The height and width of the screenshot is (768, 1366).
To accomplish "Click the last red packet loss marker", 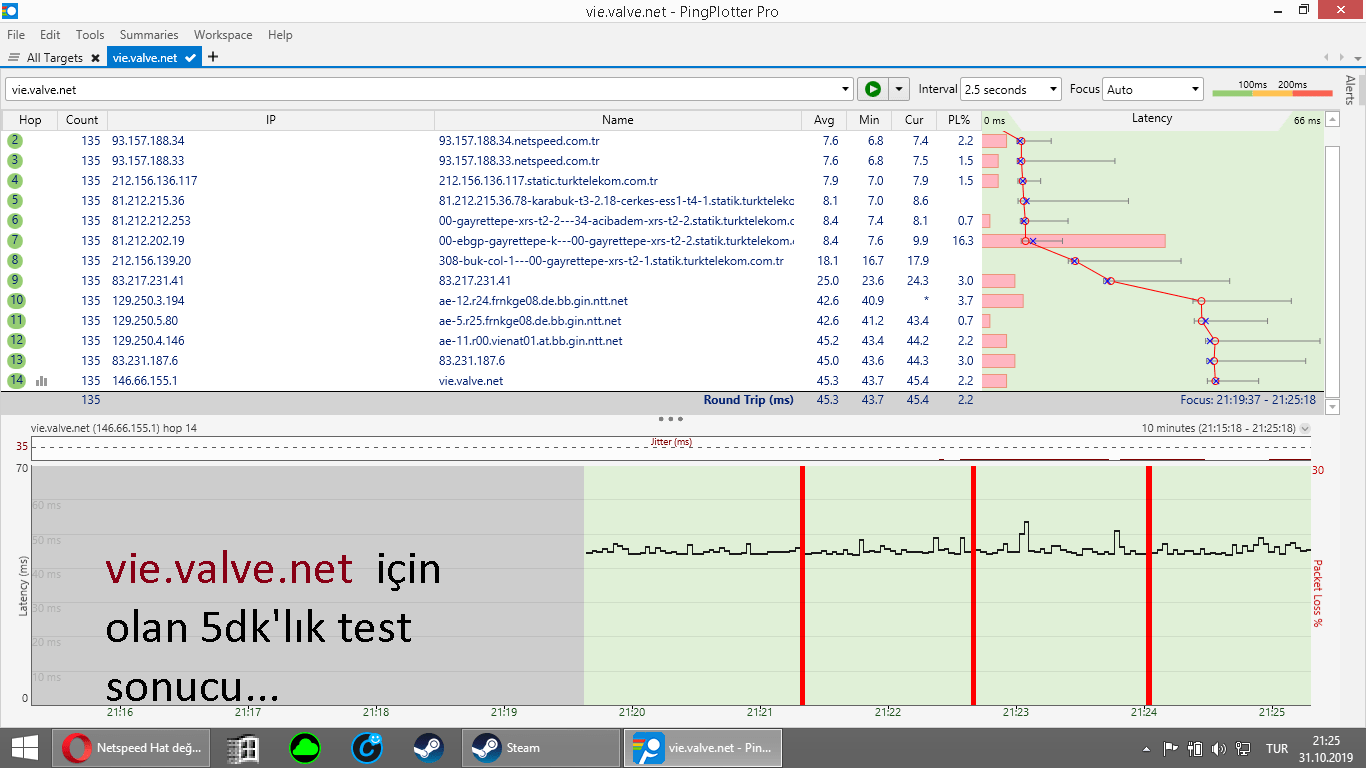I will pos(1149,586).
